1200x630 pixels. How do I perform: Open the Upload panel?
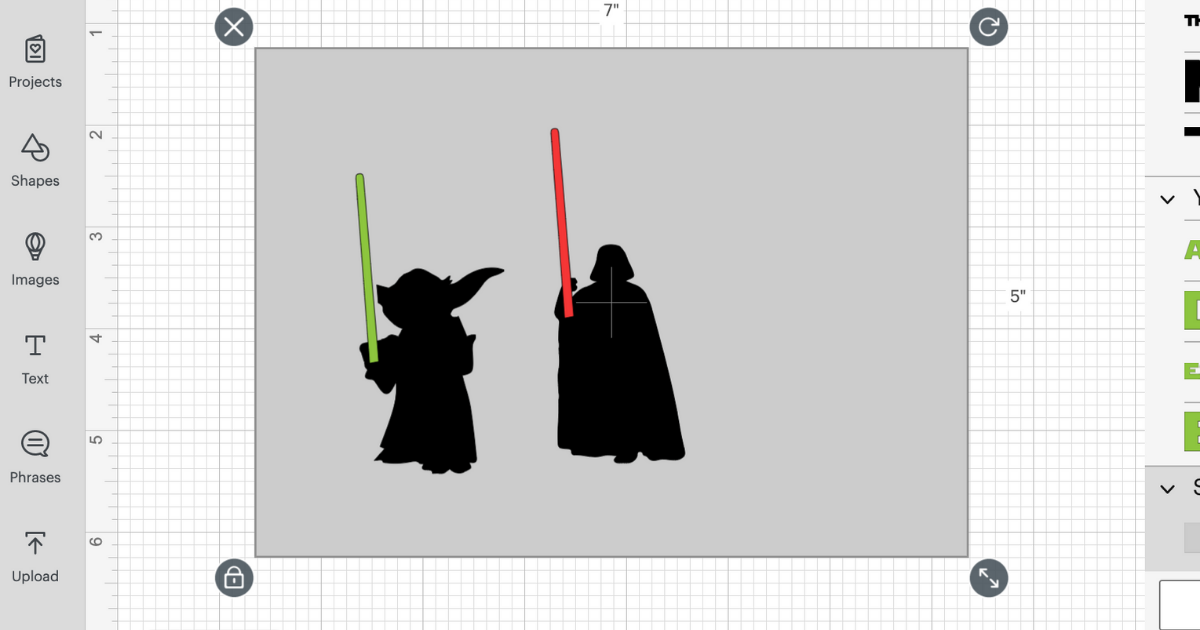[35, 557]
